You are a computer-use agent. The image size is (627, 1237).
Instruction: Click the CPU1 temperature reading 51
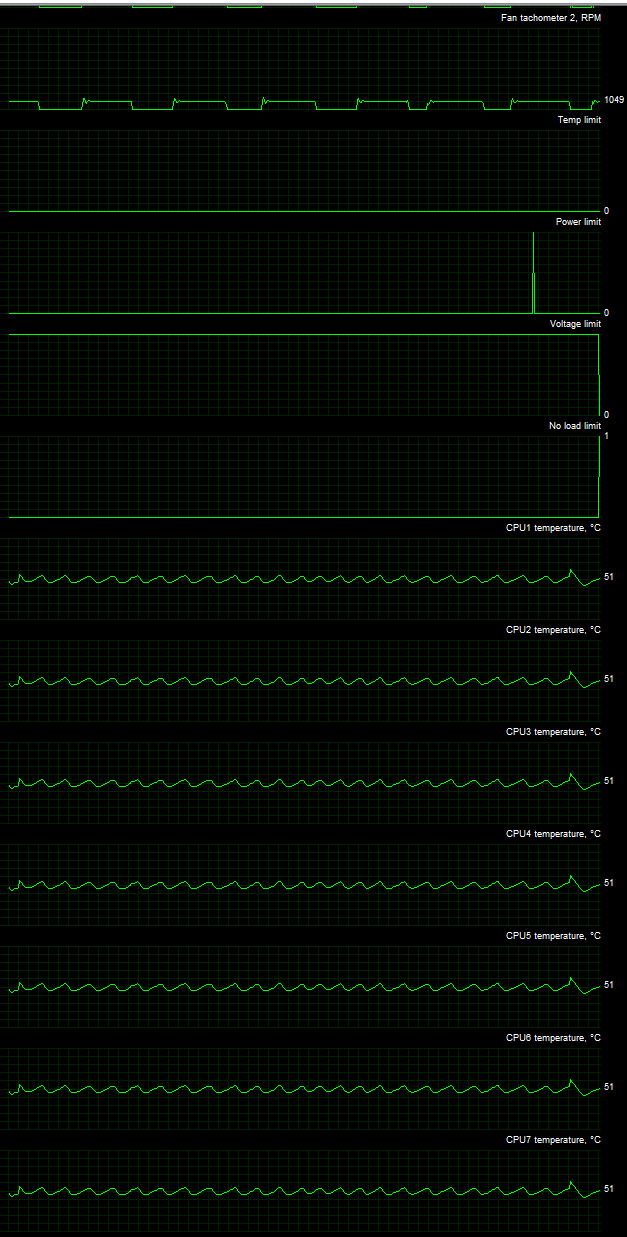(609, 577)
